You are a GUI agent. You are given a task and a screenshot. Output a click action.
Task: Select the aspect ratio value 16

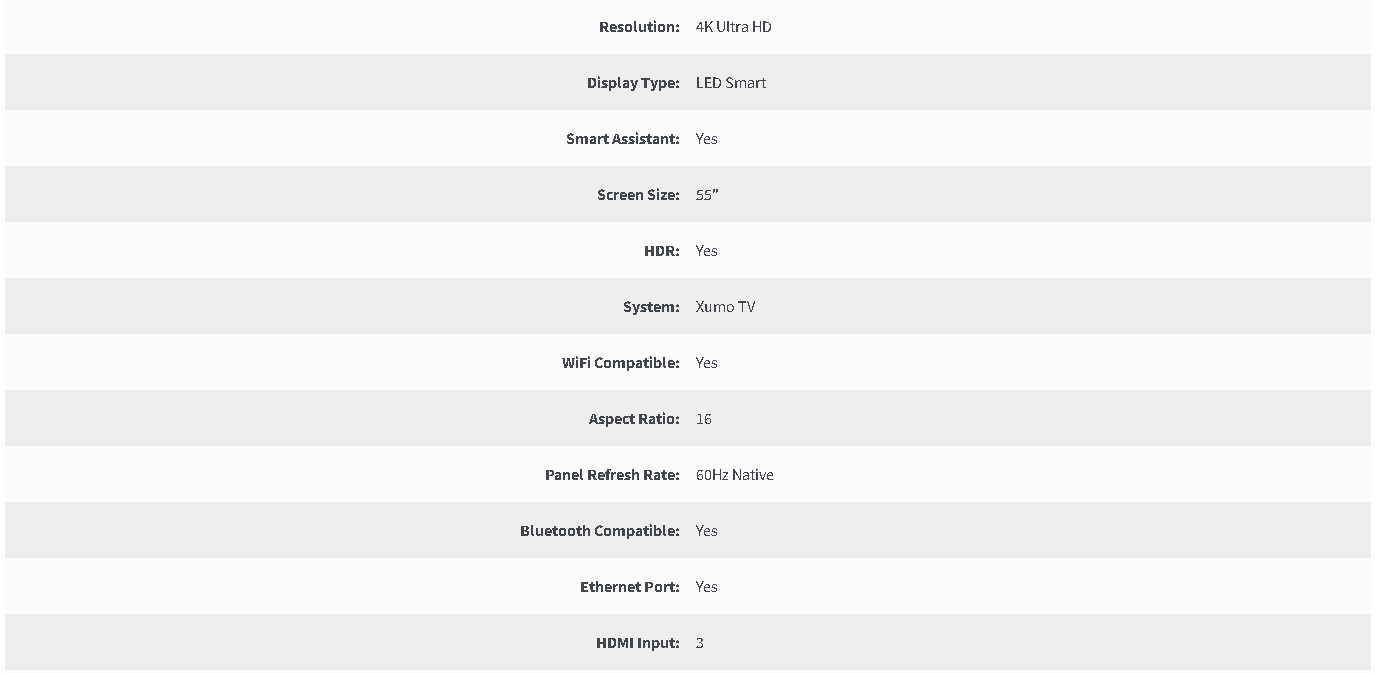coord(704,419)
